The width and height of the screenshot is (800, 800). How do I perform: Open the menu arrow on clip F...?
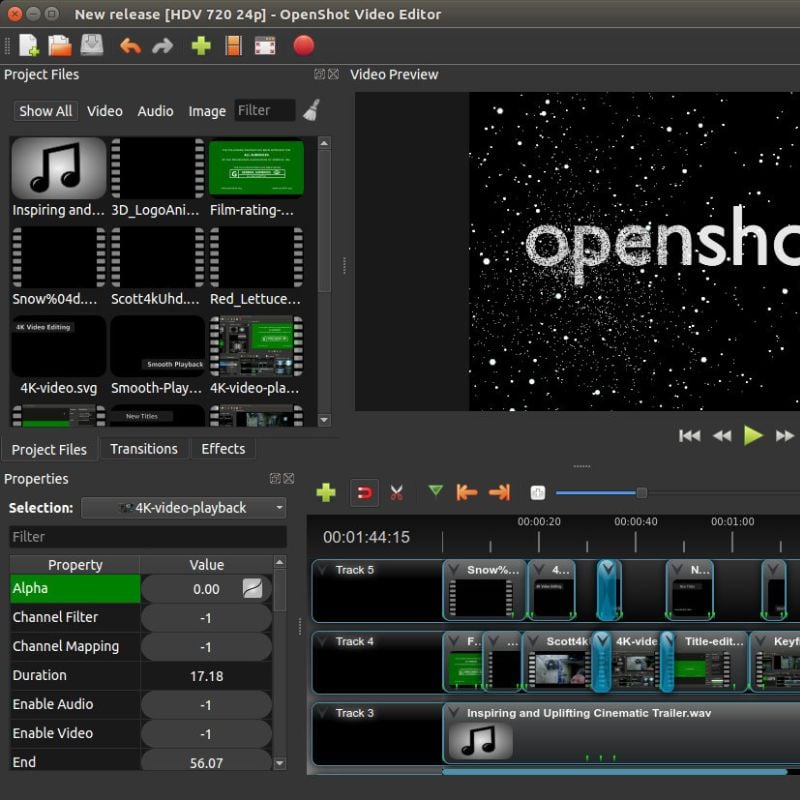point(453,641)
